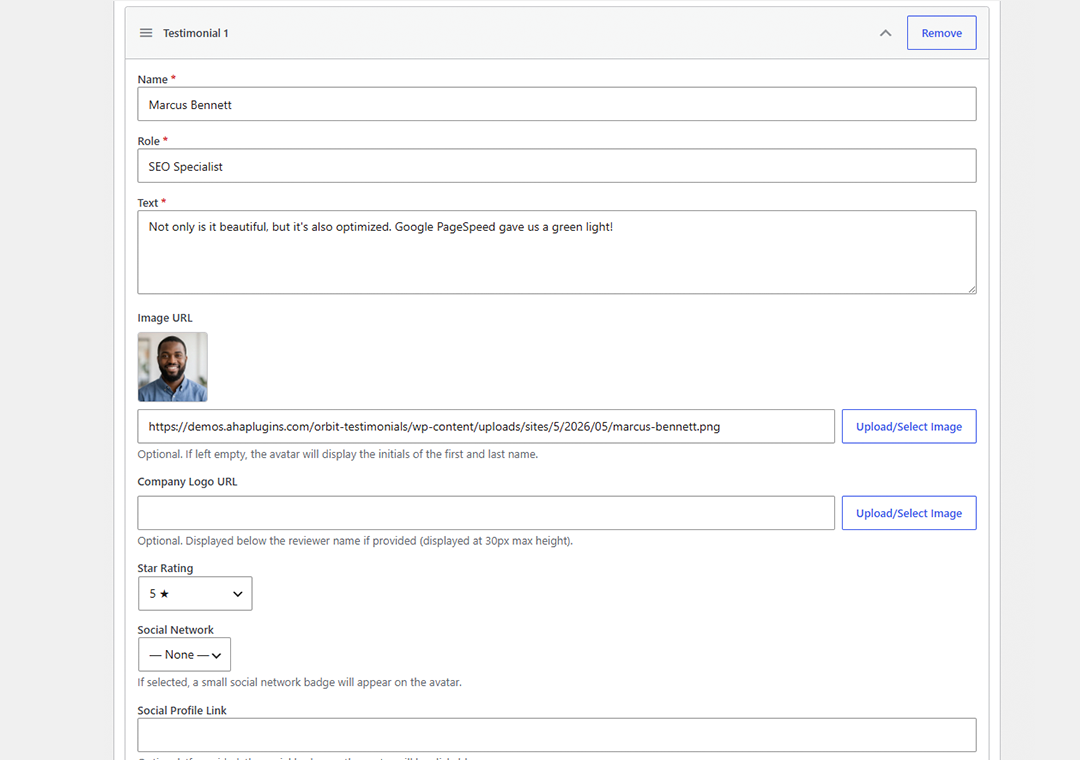Click the drag handle icon beside Testimonial 1
1080x760 pixels.
point(146,33)
